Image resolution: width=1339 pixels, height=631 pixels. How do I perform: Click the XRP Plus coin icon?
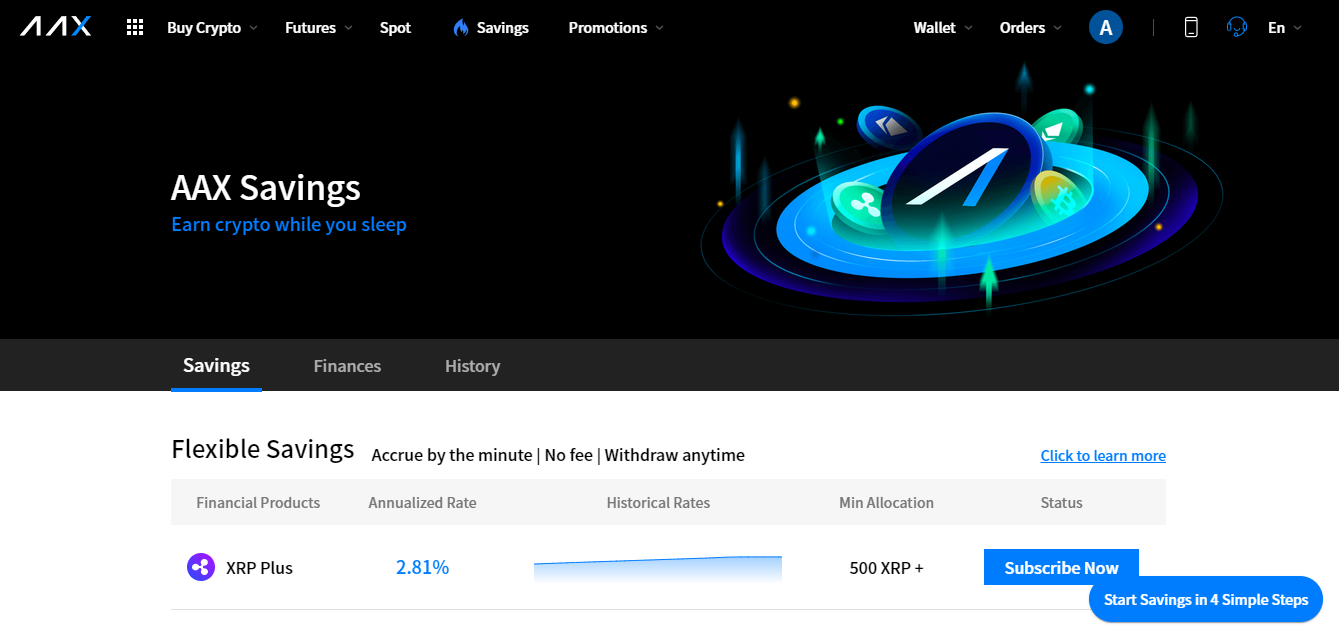click(x=201, y=567)
